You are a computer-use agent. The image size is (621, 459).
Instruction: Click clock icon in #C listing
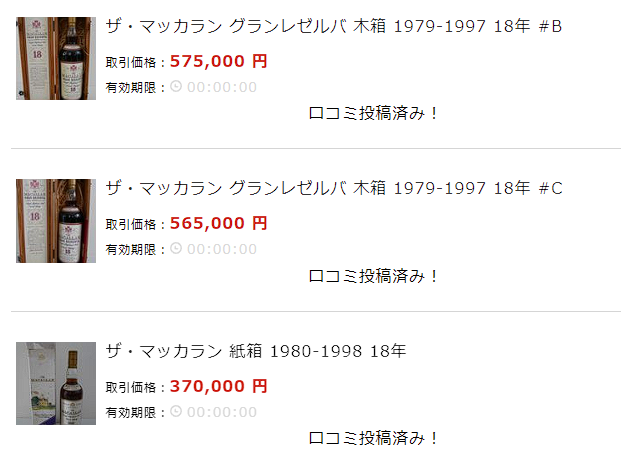176,249
